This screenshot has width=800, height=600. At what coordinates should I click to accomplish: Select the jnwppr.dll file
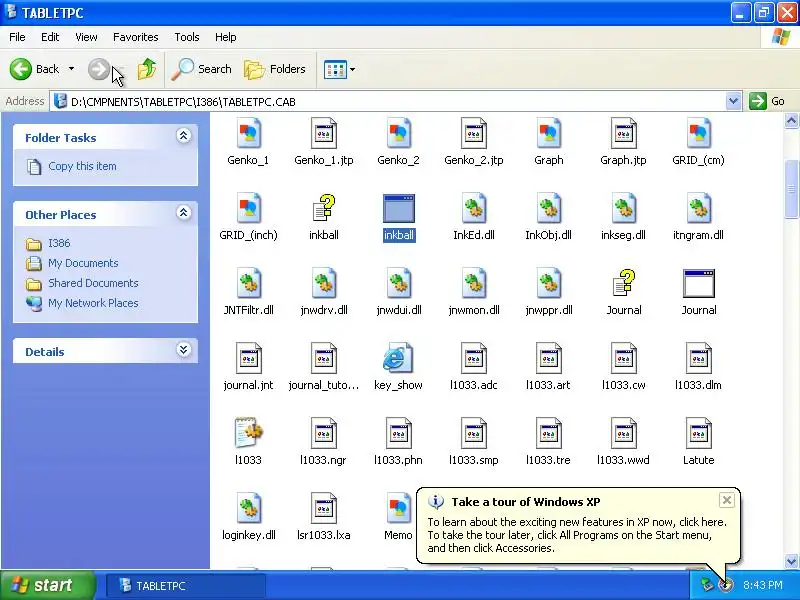(x=548, y=292)
